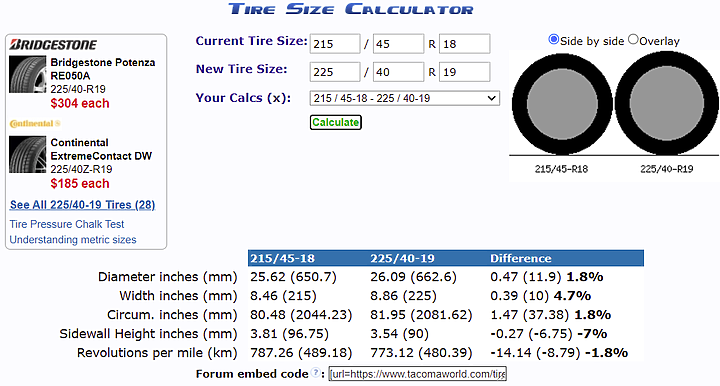Click the revolutions value 773.12 (480.39)
The width and height of the screenshot is (720, 386).
pos(421,352)
